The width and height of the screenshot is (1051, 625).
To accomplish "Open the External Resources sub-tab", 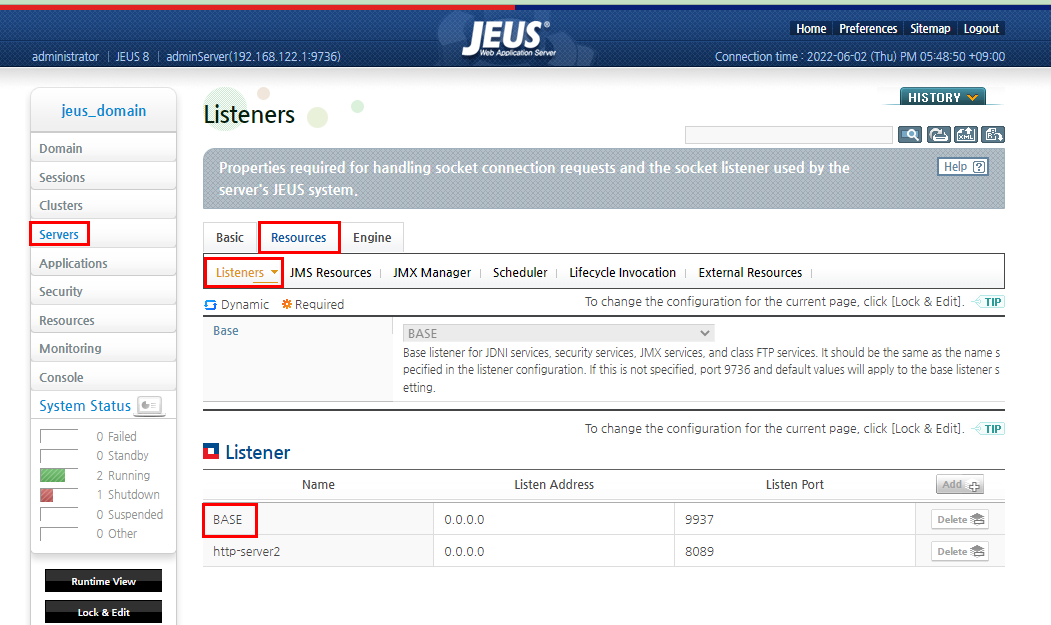I will [x=750, y=273].
